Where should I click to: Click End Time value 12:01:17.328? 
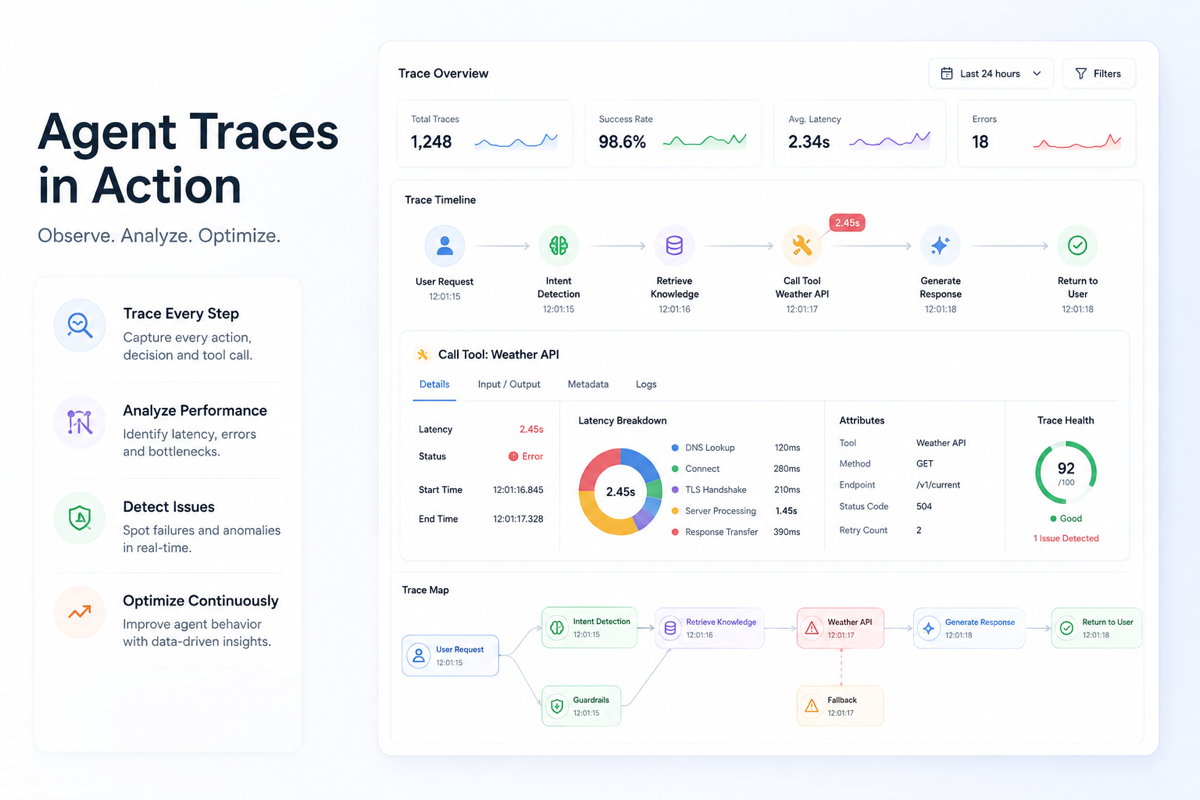518,519
